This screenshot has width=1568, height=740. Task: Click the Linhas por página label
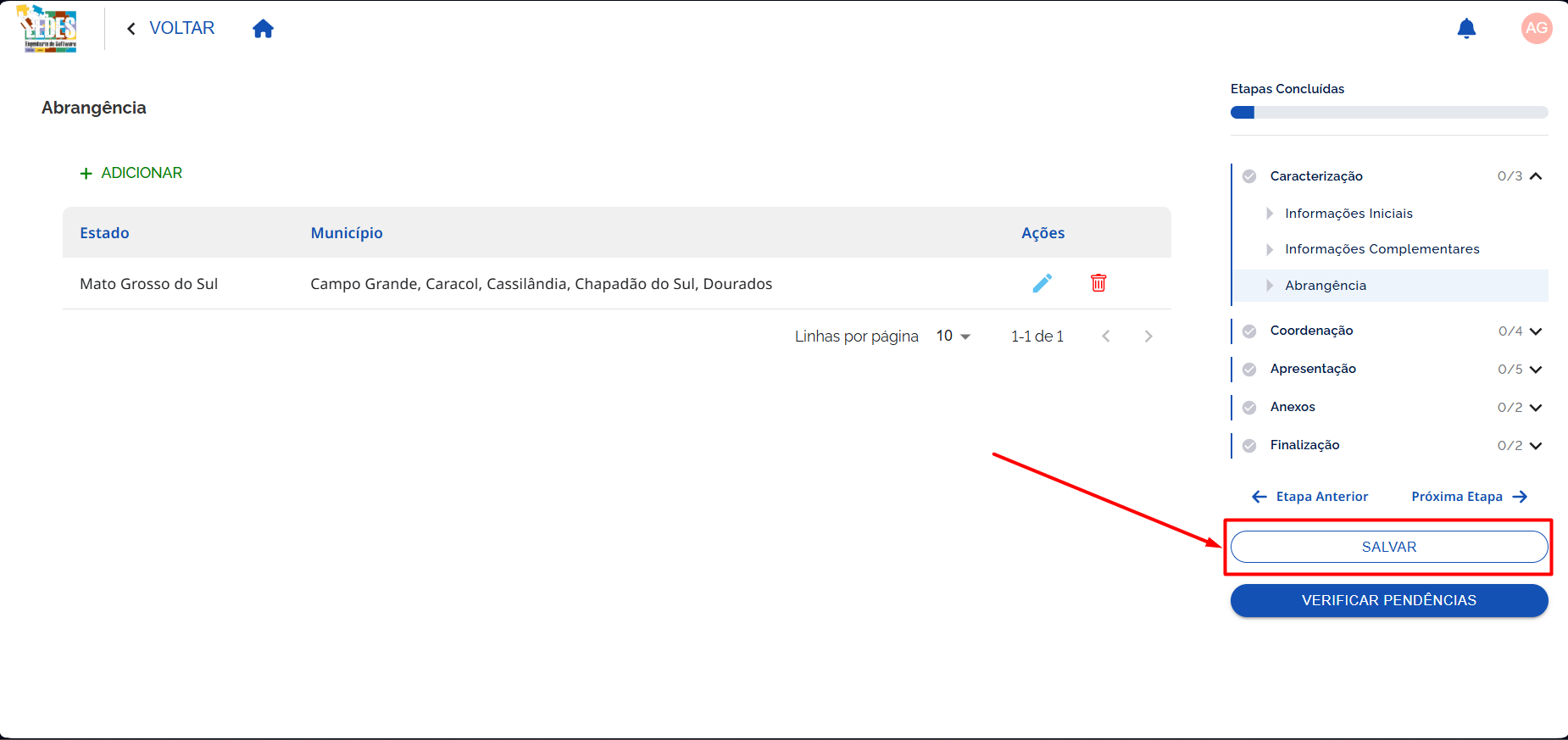click(x=856, y=337)
